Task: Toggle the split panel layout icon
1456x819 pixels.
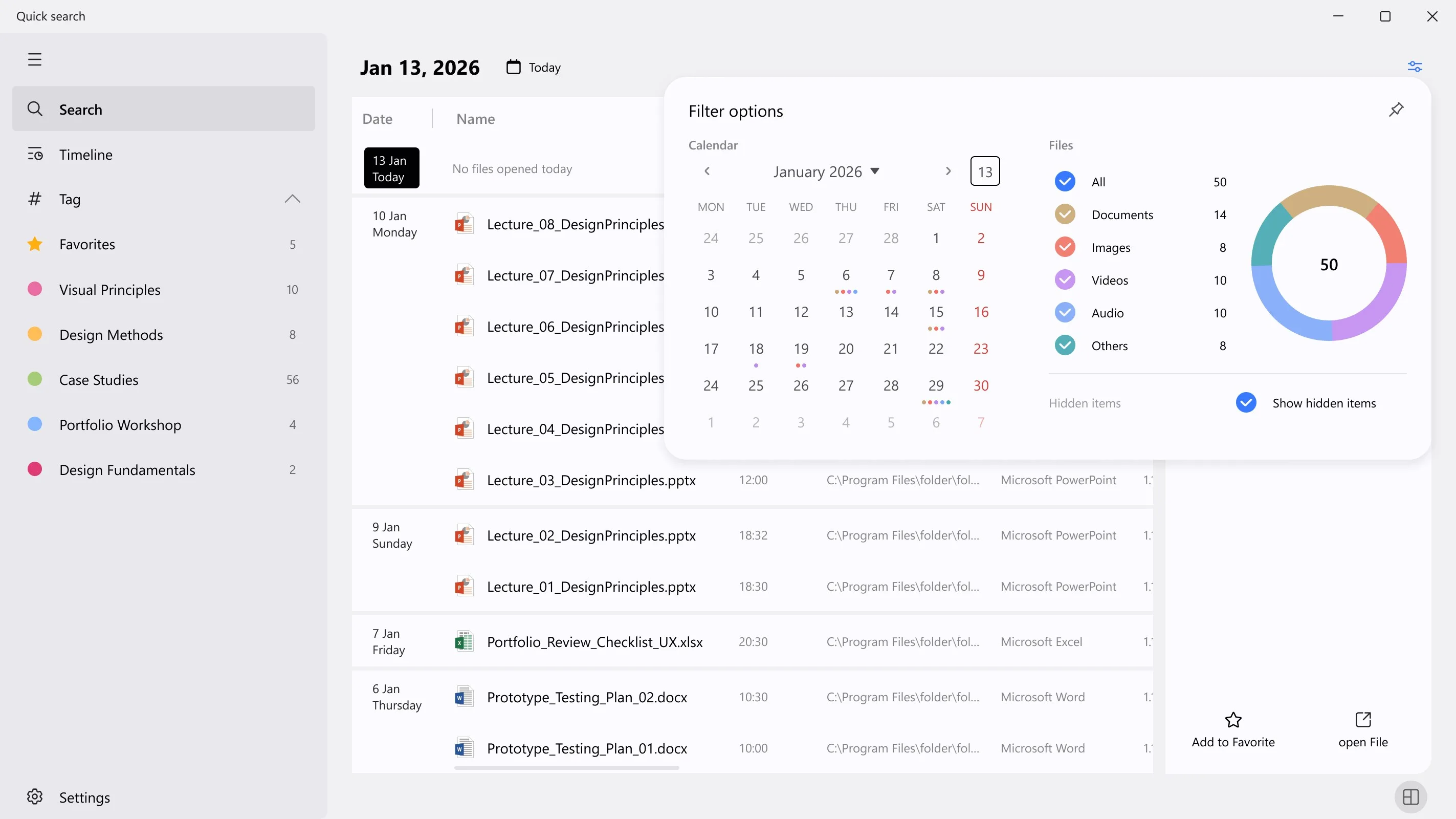Action: (x=1411, y=797)
